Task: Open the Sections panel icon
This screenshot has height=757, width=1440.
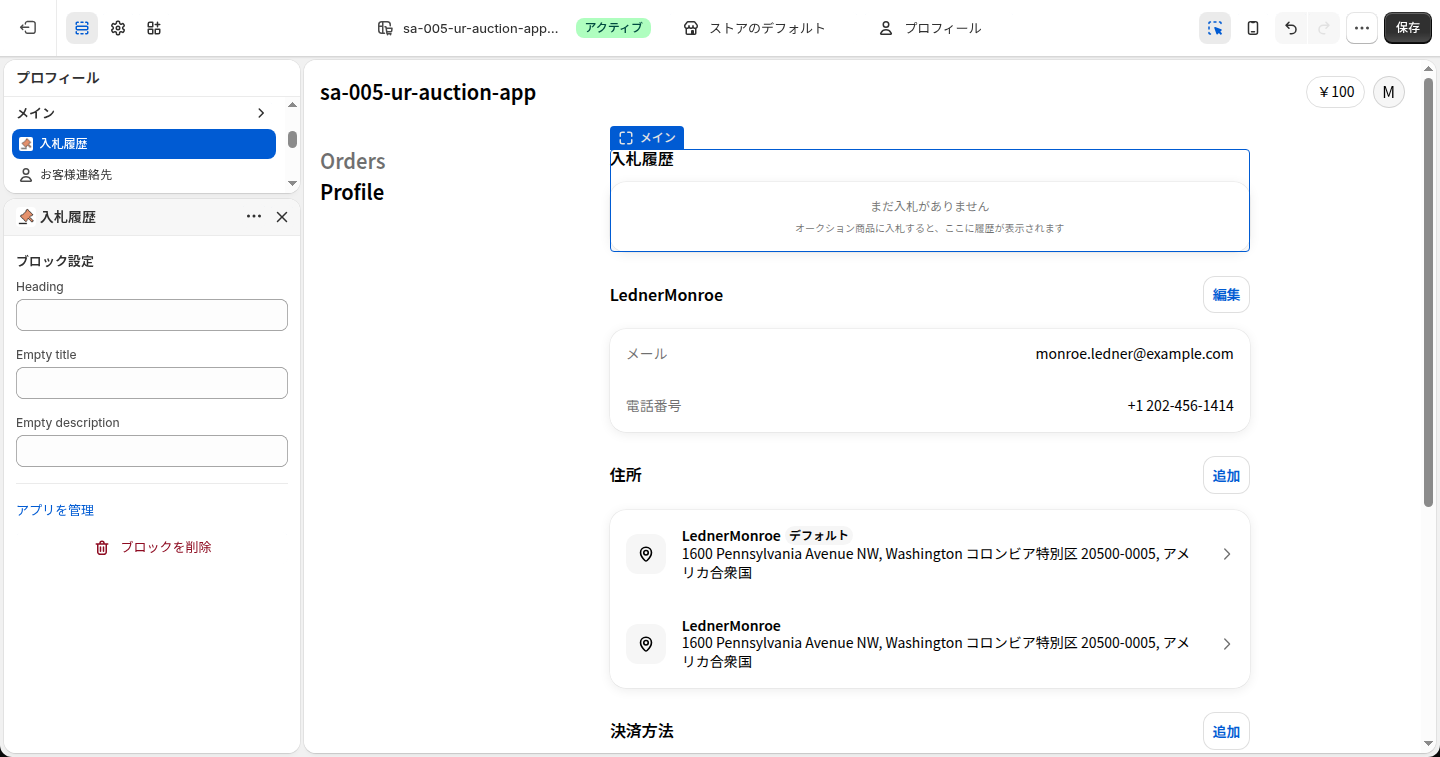Action: pos(82,28)
